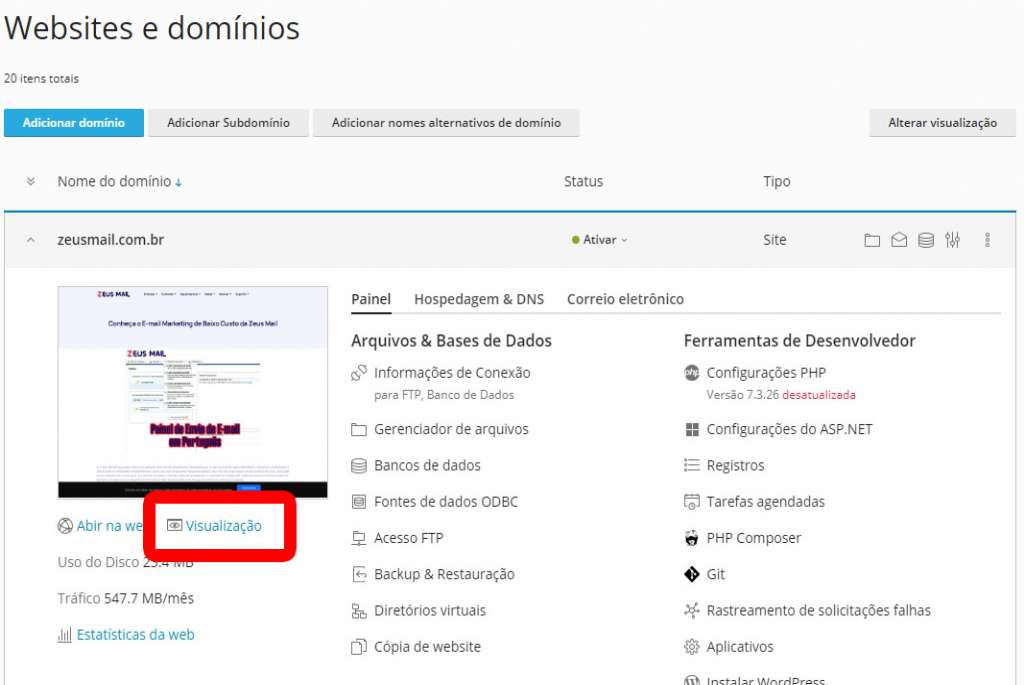Click the Alterar visualização button
The width and height of the screenshot is (1024, 685).
click(x=942, y=123)
